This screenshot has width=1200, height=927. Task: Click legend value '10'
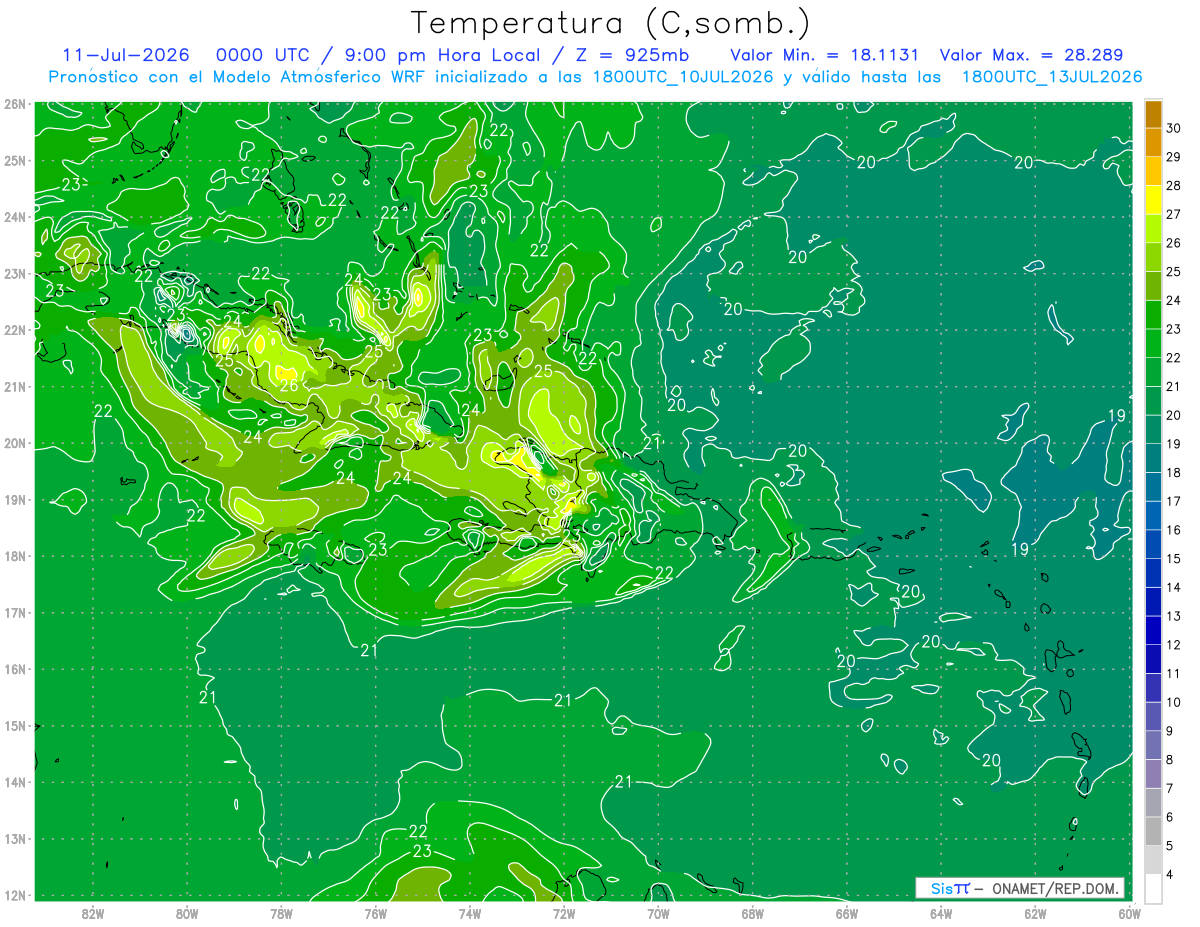pyautogui.click(x=1175, y=703)
